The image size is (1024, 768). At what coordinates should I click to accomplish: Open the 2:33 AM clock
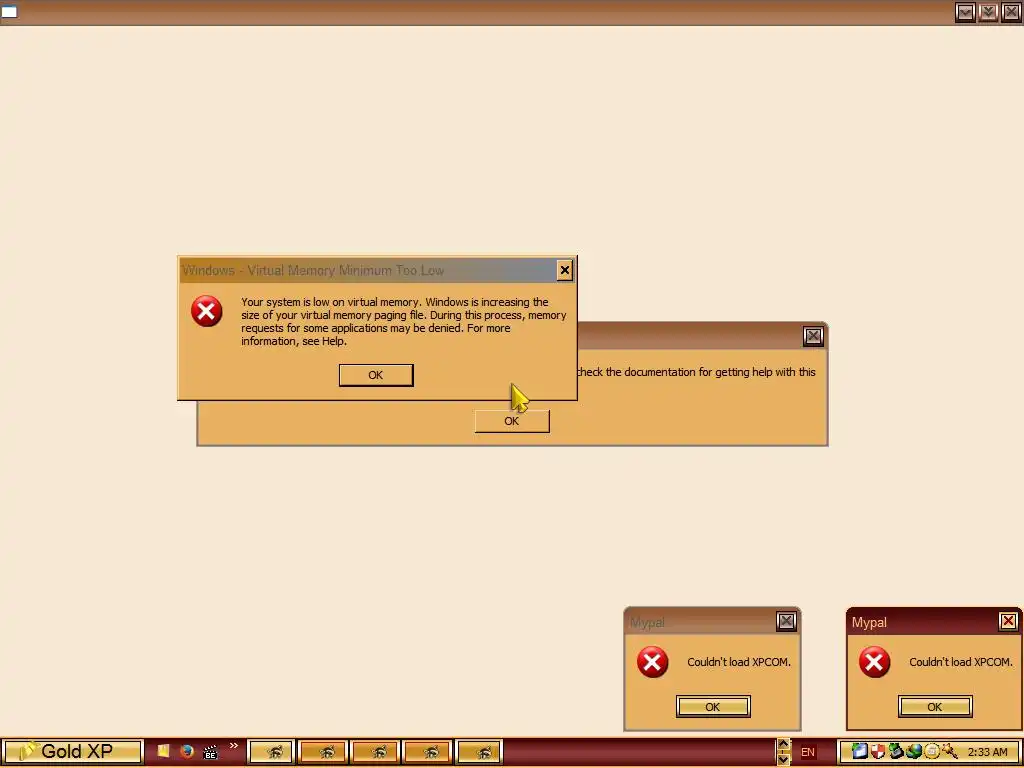coord(987,752)
